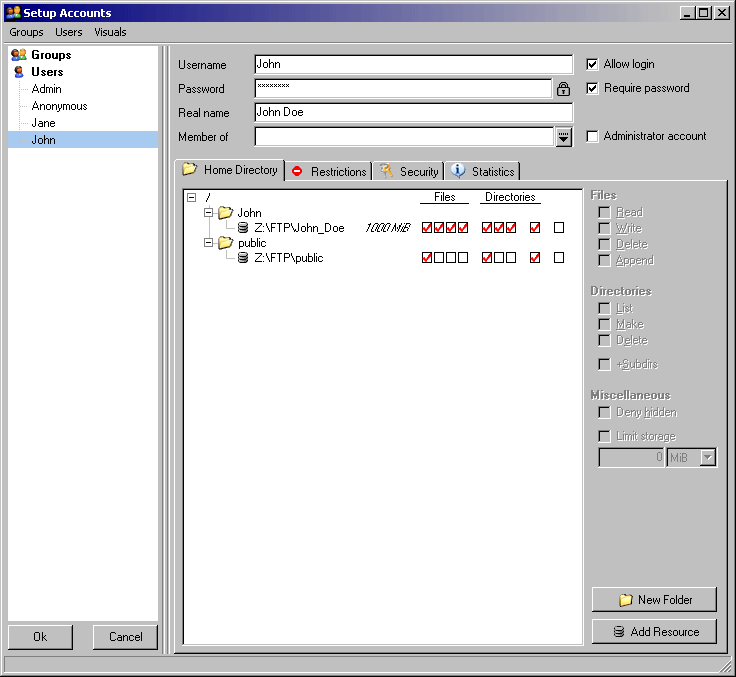Click the disk icon for Z:\FTP\John_Doe
This screenshot has width=736, height=677.
[x=243, y=228]
